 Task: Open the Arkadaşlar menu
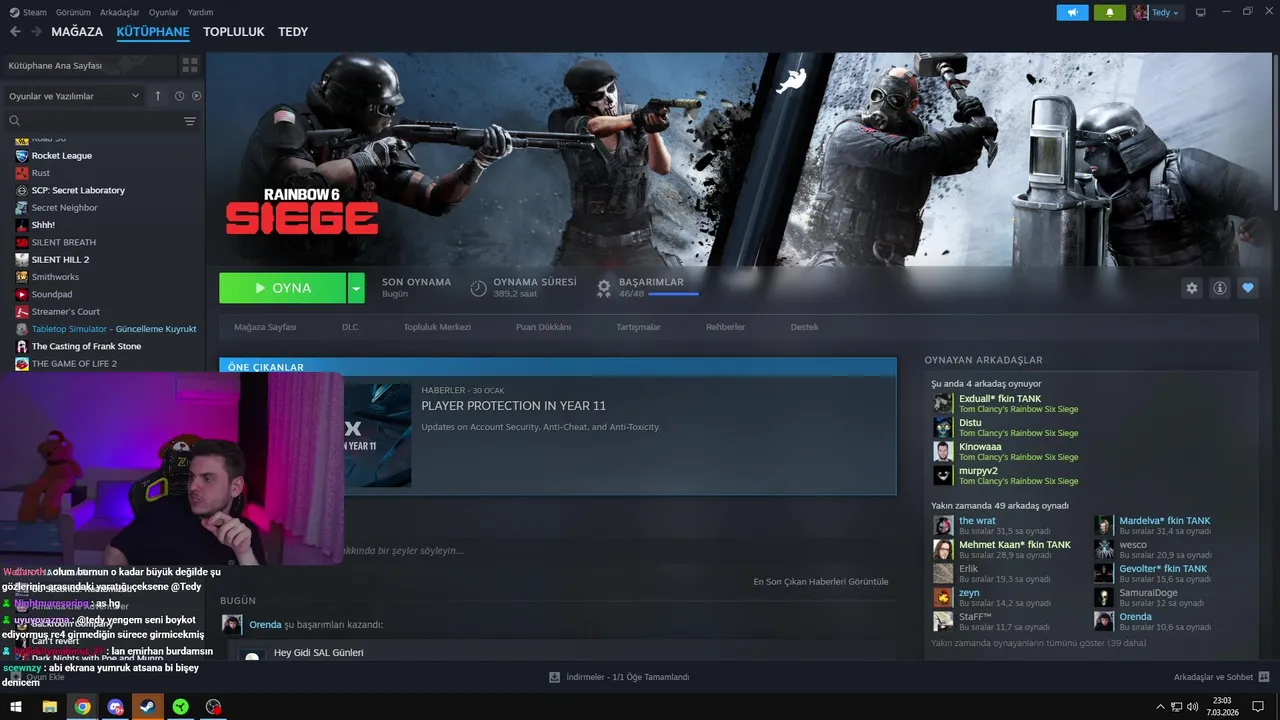(x=120, y=12)
